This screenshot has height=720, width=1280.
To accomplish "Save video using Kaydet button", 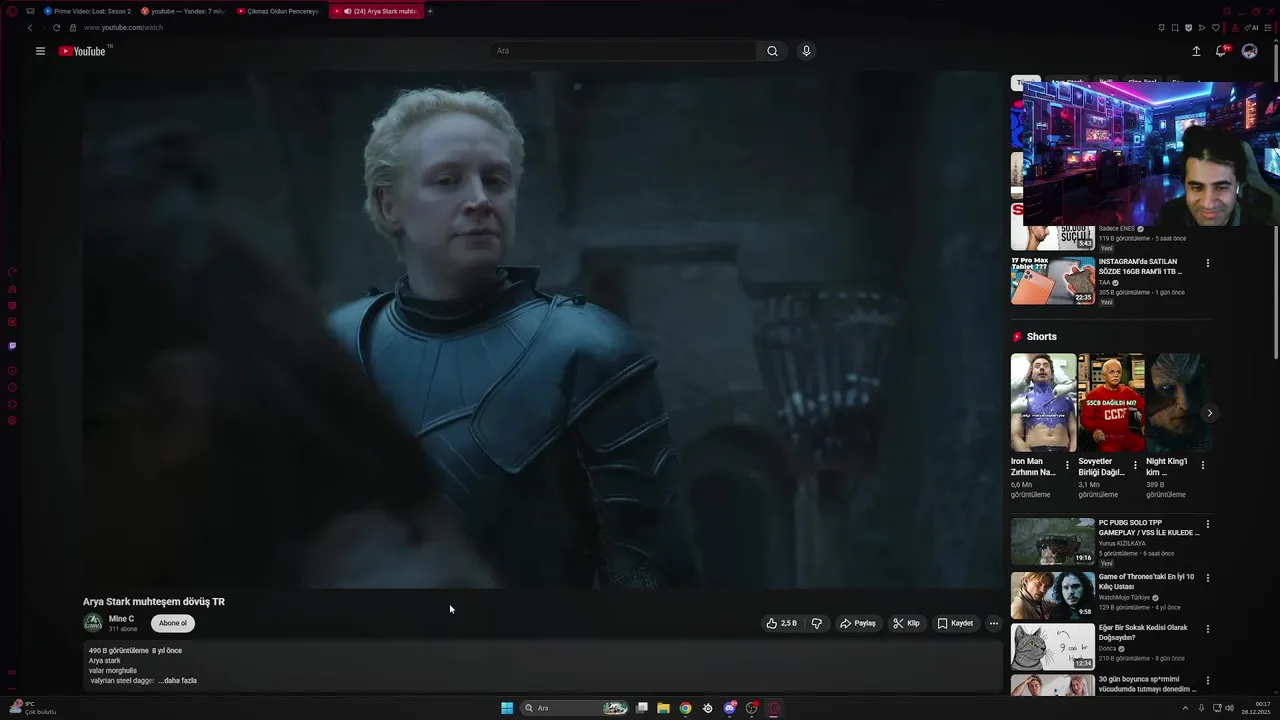I will [x=955, y=623].
